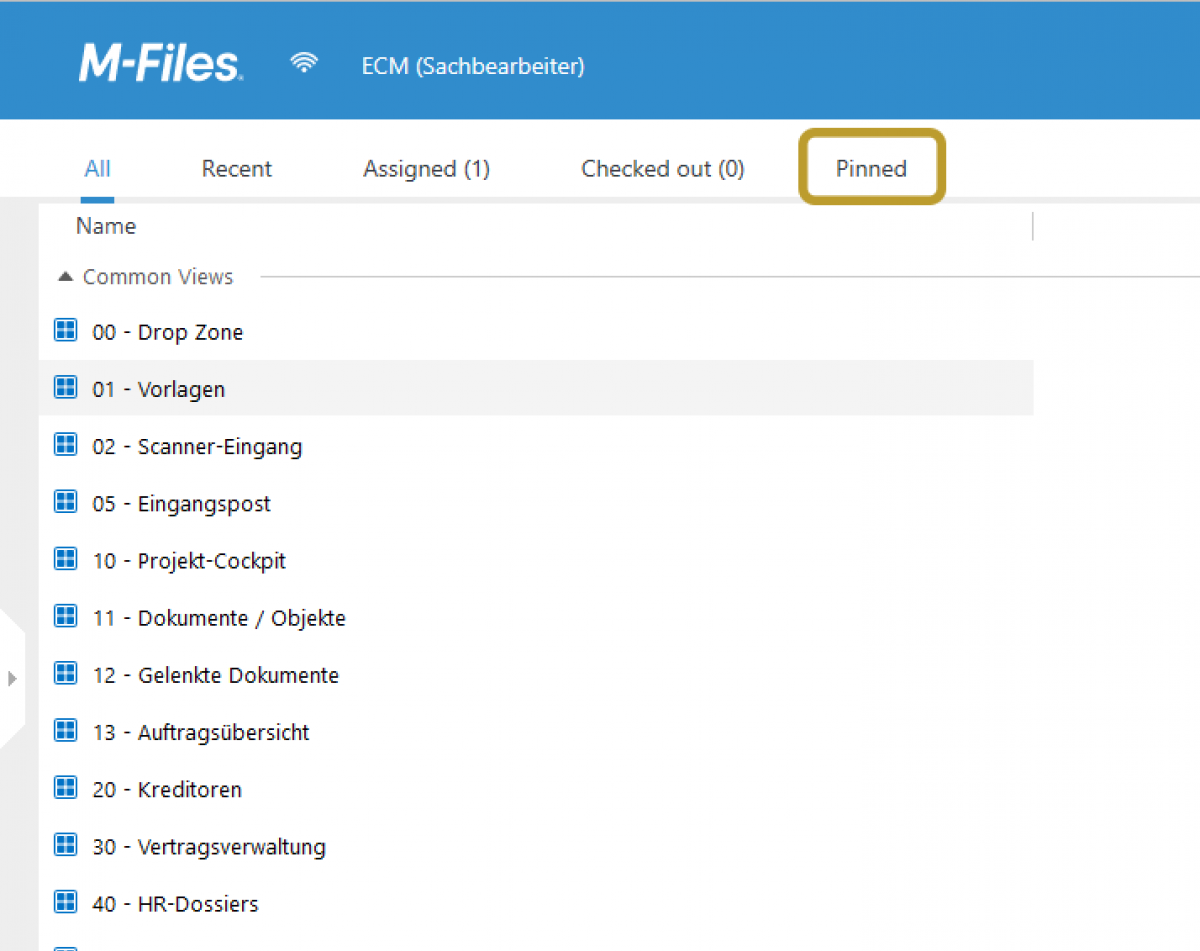Click the view icon beside 10 - Projekt-Cockpit

point(65,559)
